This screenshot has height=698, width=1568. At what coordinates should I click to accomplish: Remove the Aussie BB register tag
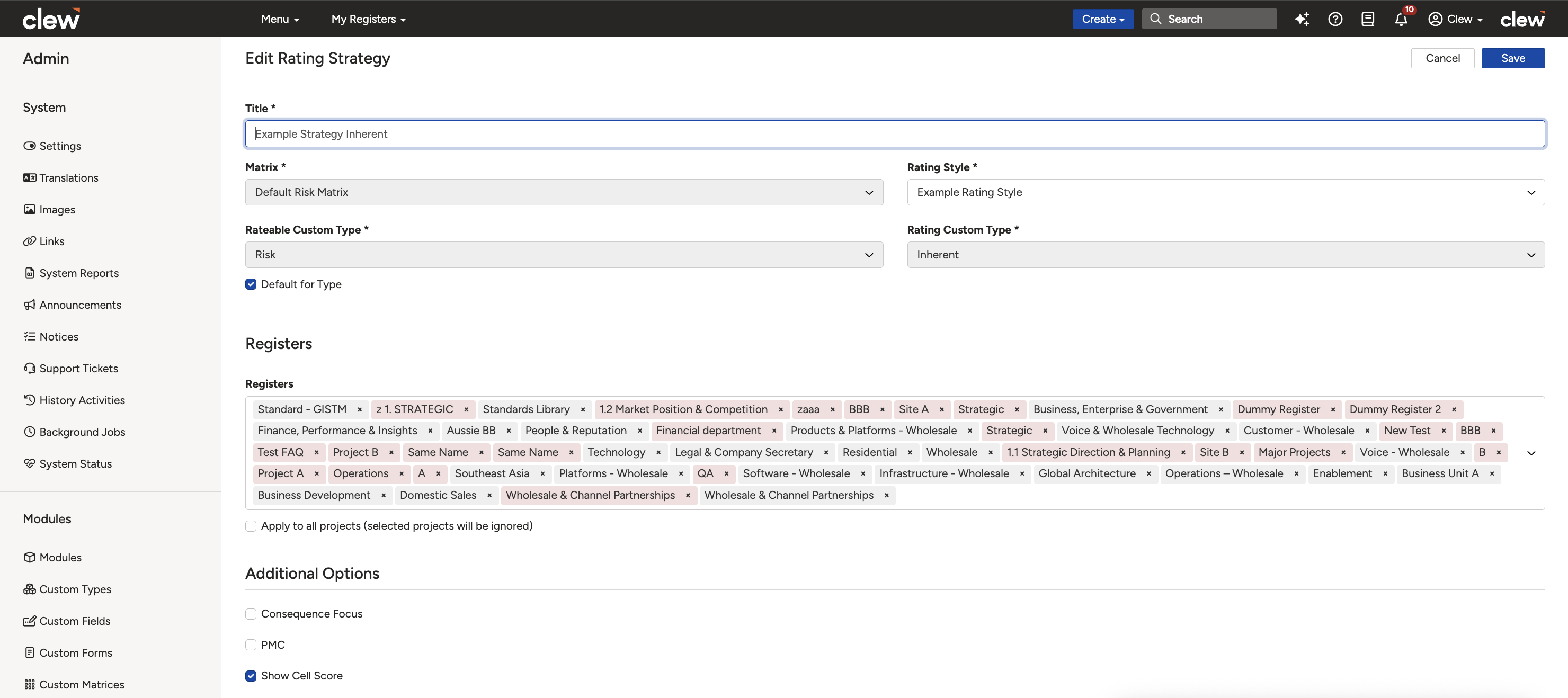point(509,431)
